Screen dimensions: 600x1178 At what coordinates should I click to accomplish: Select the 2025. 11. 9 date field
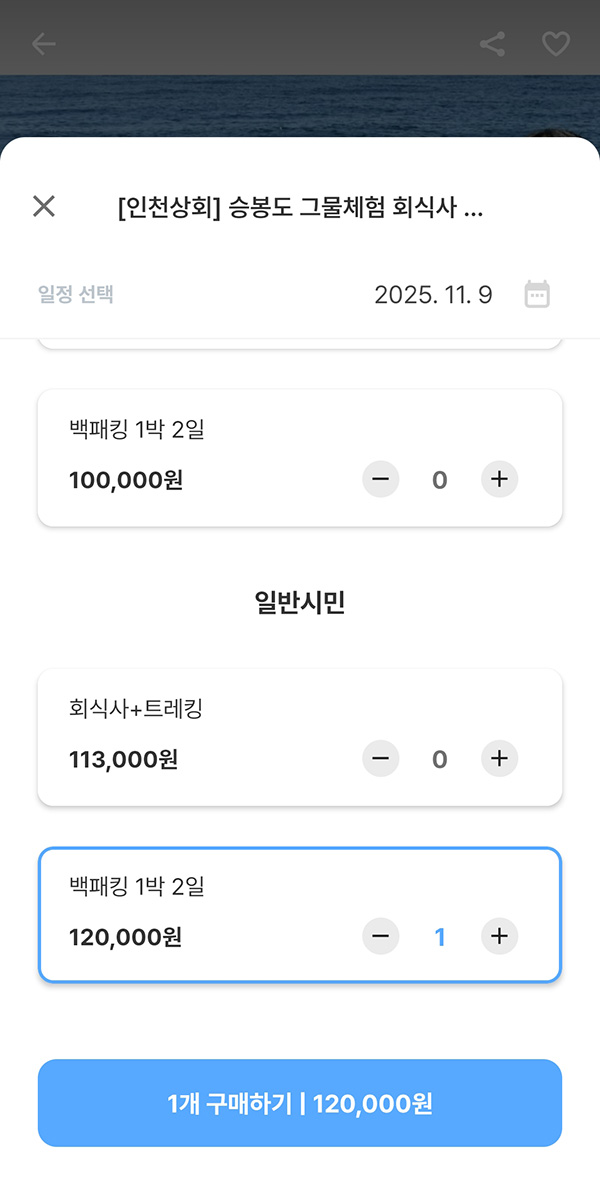tap(433, 295)
